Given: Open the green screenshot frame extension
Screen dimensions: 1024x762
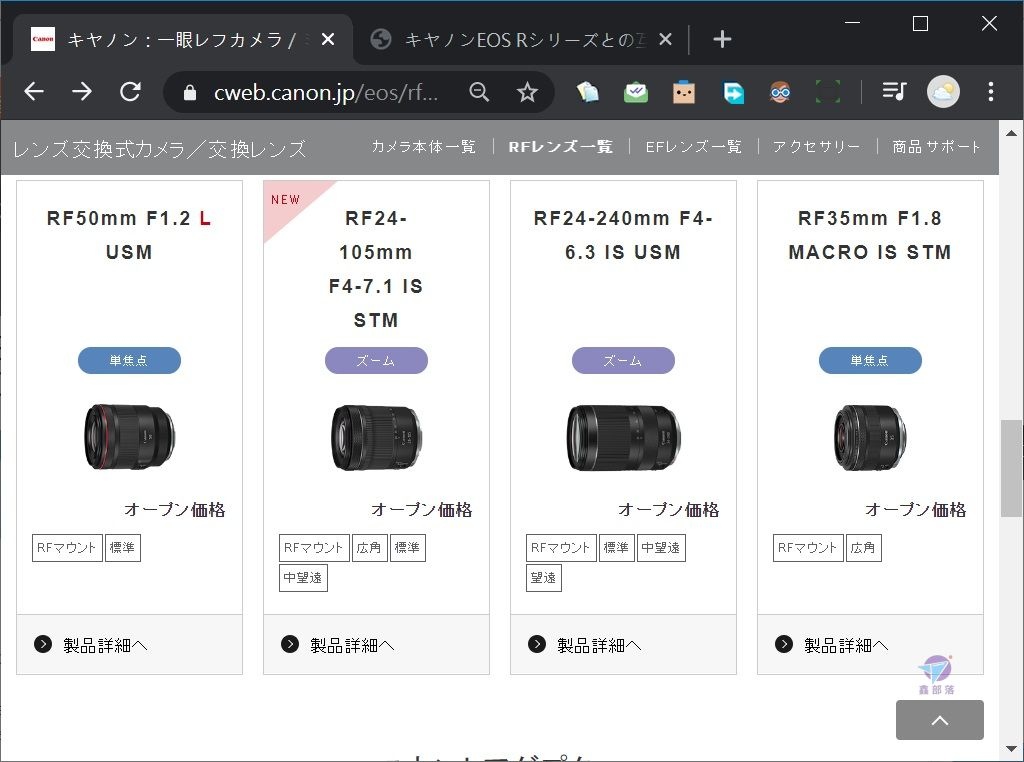Looking at the screenshot, I should 827,92.
